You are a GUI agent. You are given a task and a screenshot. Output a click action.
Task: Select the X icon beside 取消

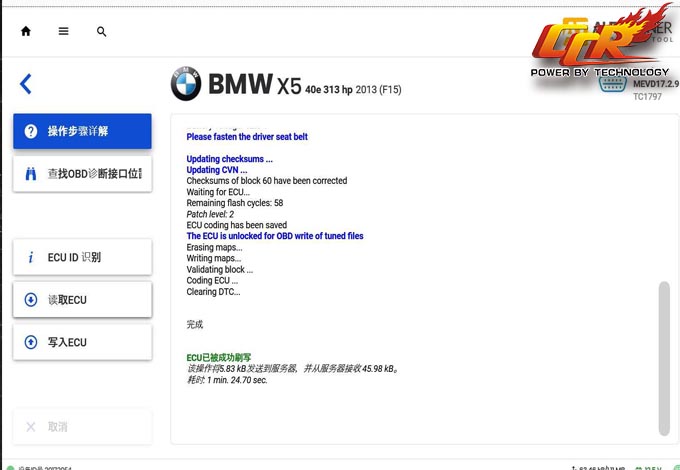pyautogui.click(x=31, y=427)
